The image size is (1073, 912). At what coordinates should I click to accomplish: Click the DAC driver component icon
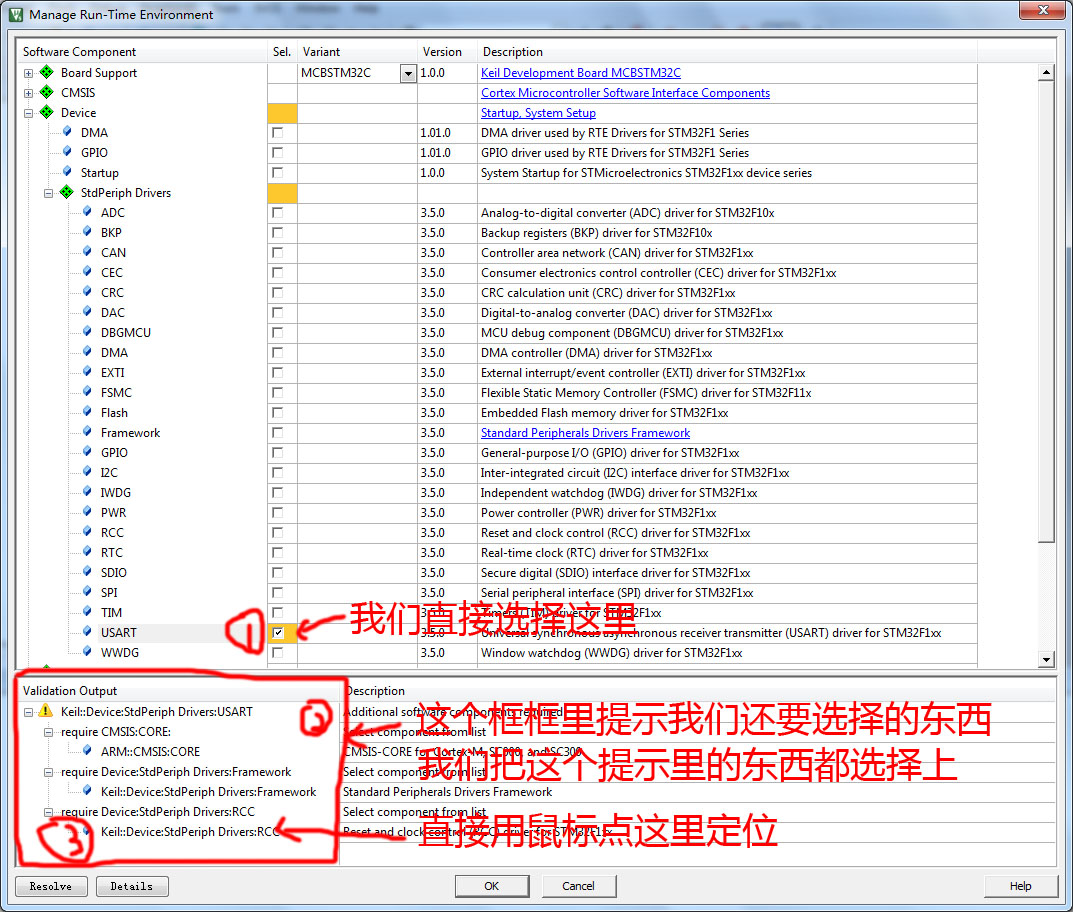click(87, 311)
